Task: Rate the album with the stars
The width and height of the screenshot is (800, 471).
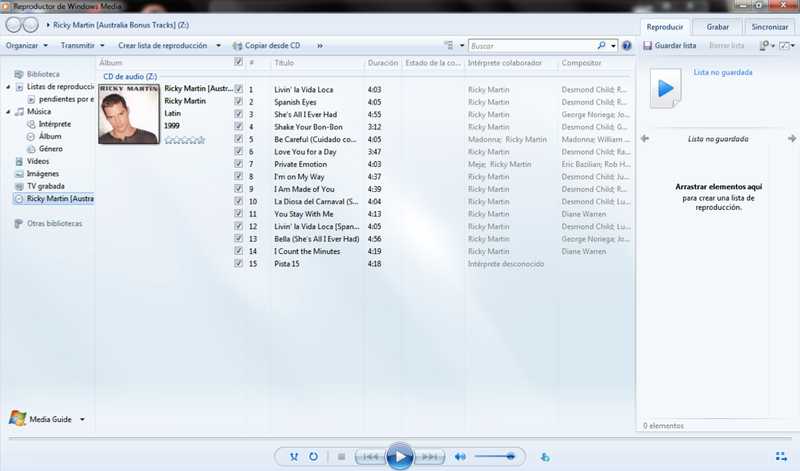Action: [x=185, y=139]
